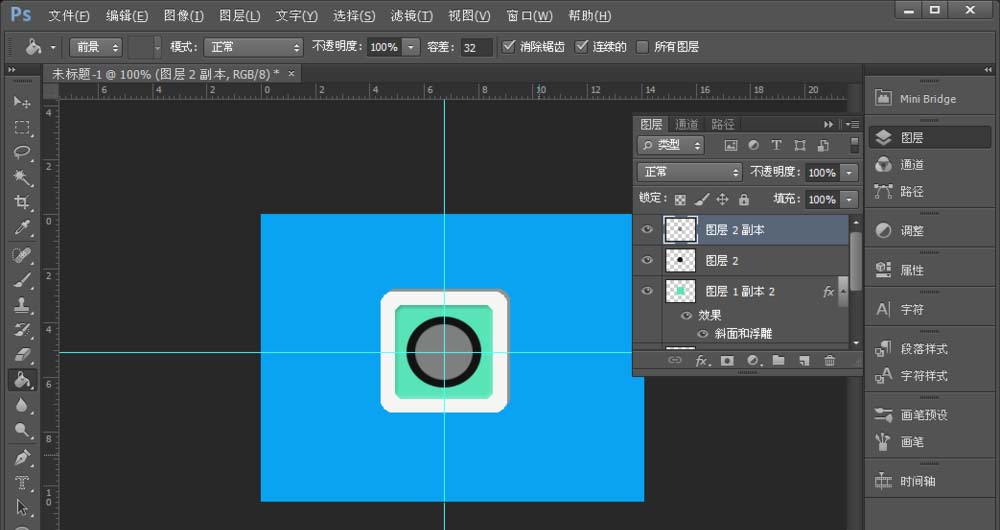The width and height of the screenshot is (1000, 530).
Task: Open the 模式 blend mode dropdown in options bar
Action: [x=253, y=47]
